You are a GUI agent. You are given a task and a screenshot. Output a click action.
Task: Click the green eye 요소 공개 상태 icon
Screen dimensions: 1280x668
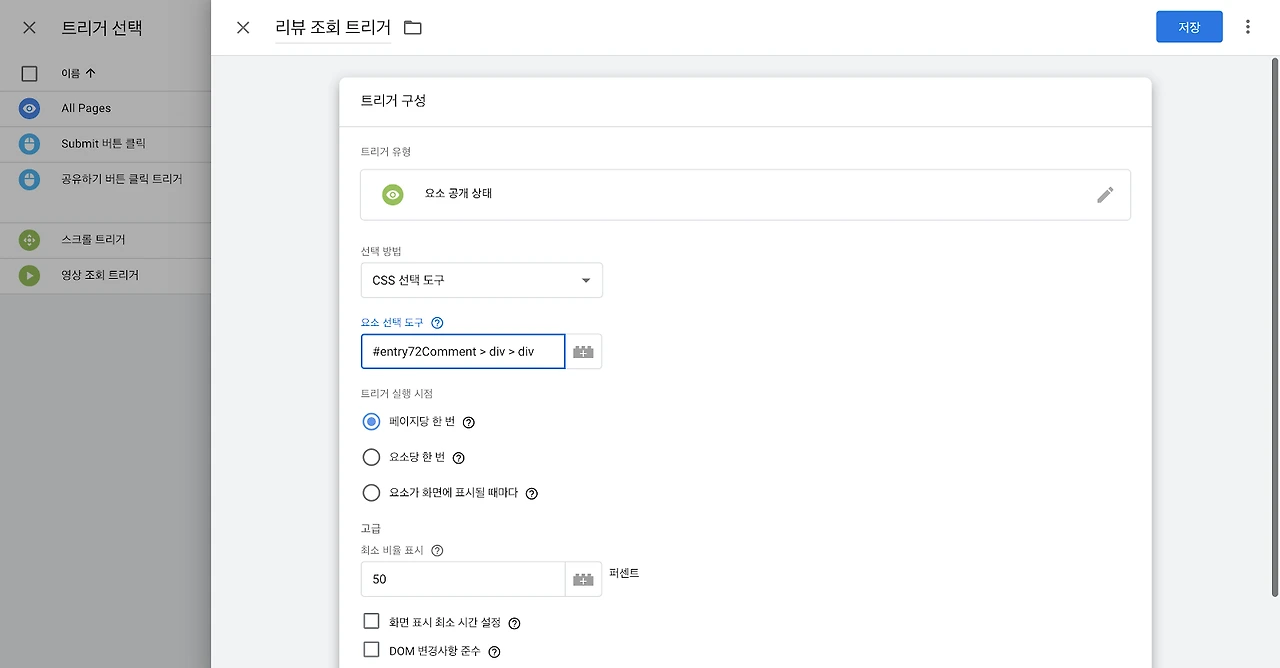pos(393,194)
